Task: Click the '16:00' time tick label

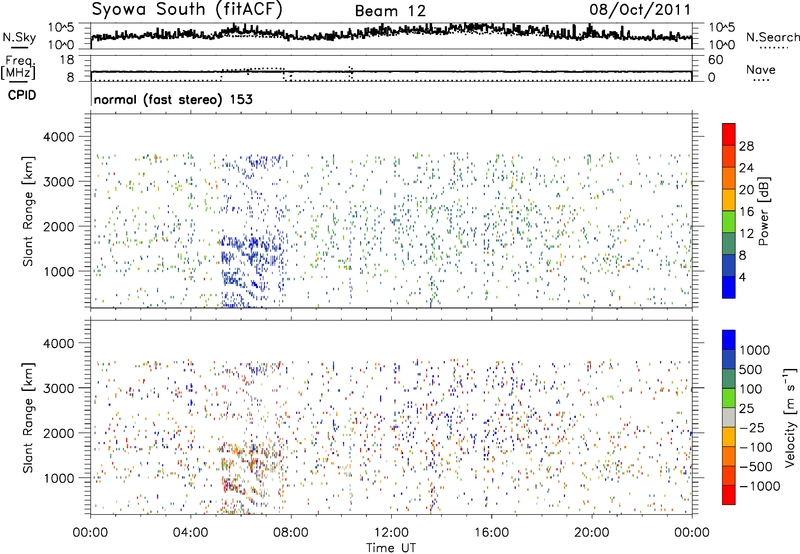Action: click(491, 532)
